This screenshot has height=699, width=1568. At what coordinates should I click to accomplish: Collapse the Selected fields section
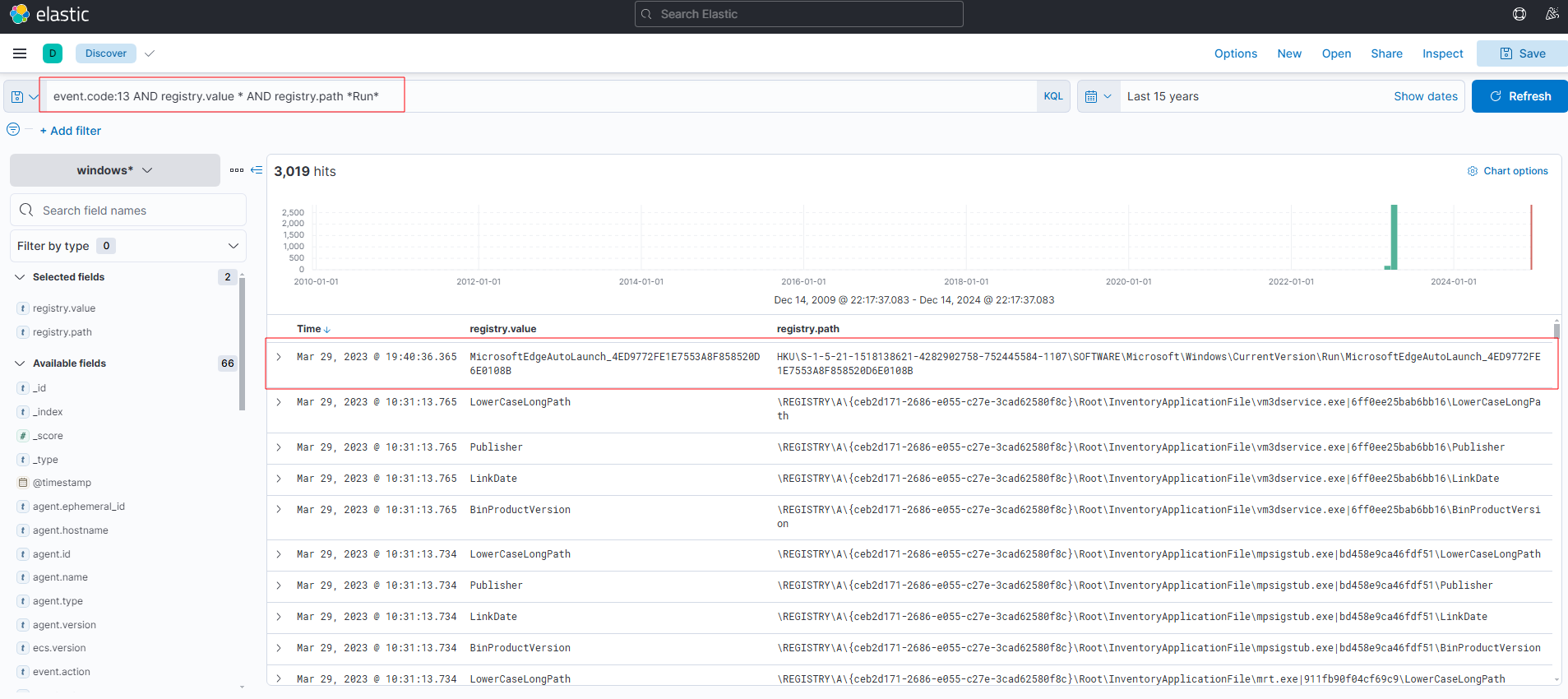20,277
